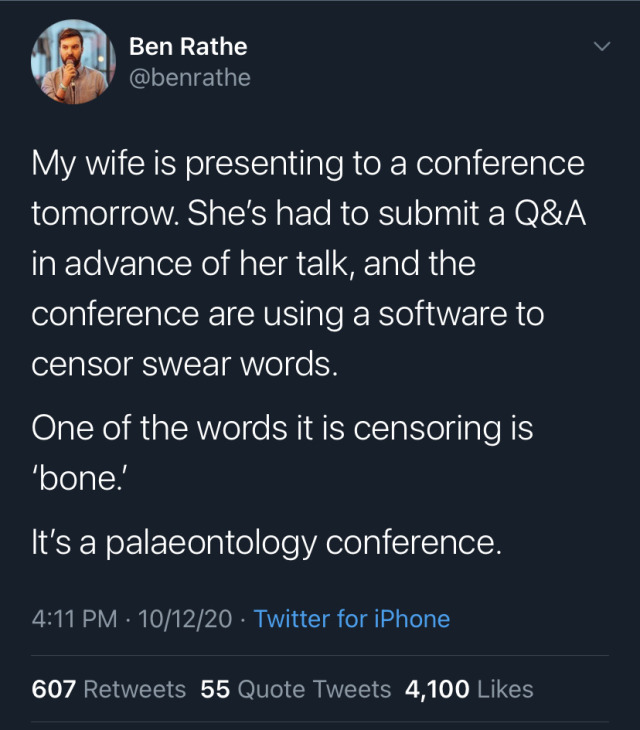Open the Twitter for iPhone source link

352,619
